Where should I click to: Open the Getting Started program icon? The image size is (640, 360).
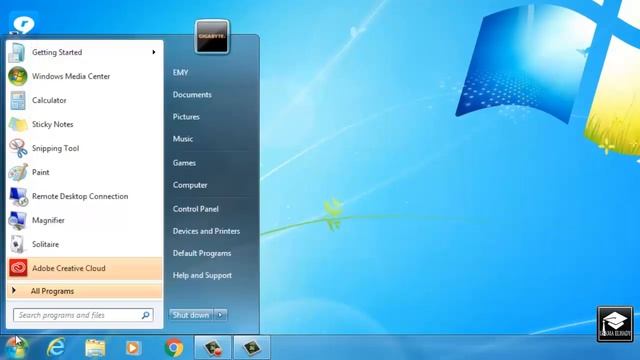pos(18,53)
